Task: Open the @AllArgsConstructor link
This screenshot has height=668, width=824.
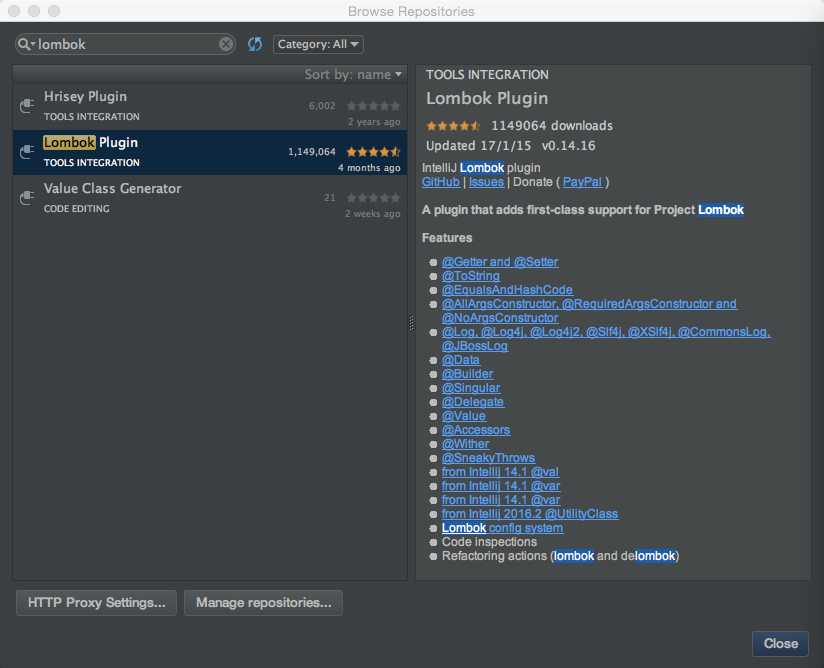Action: [x=589, y=311]
